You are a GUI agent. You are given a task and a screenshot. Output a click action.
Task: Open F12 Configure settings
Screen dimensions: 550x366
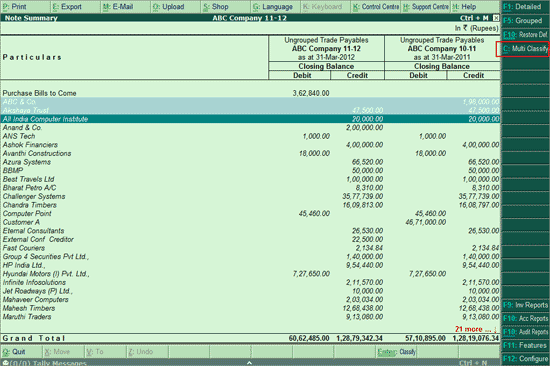coord(525,359)
